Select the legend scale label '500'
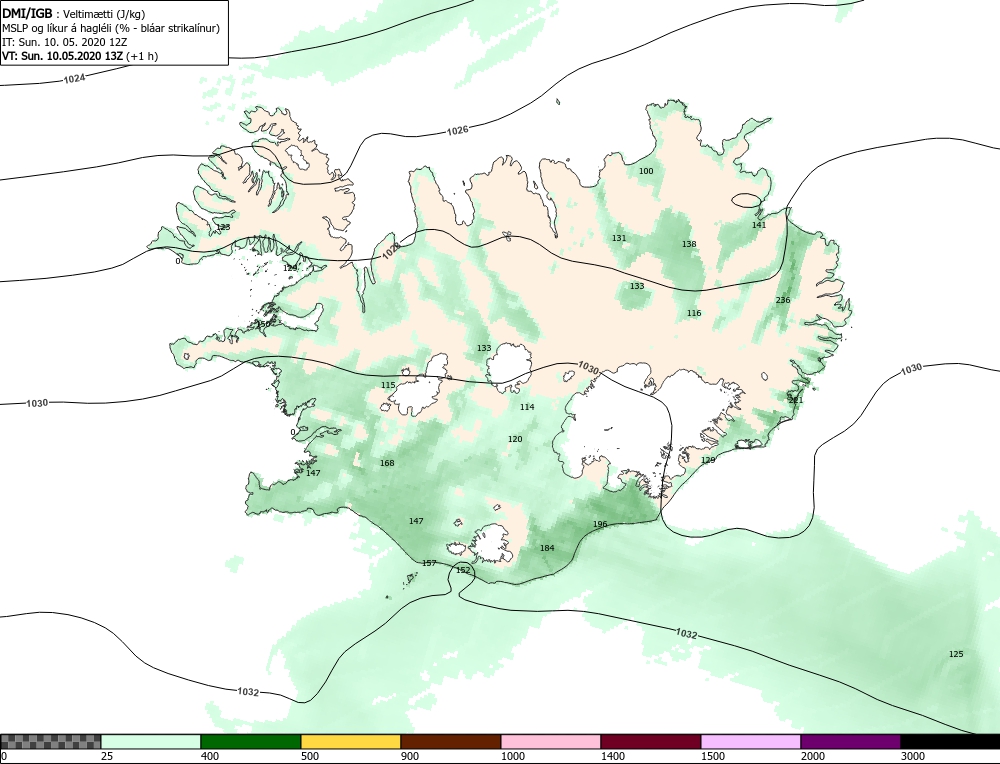The image size is (1000, 764). point(309,756)
